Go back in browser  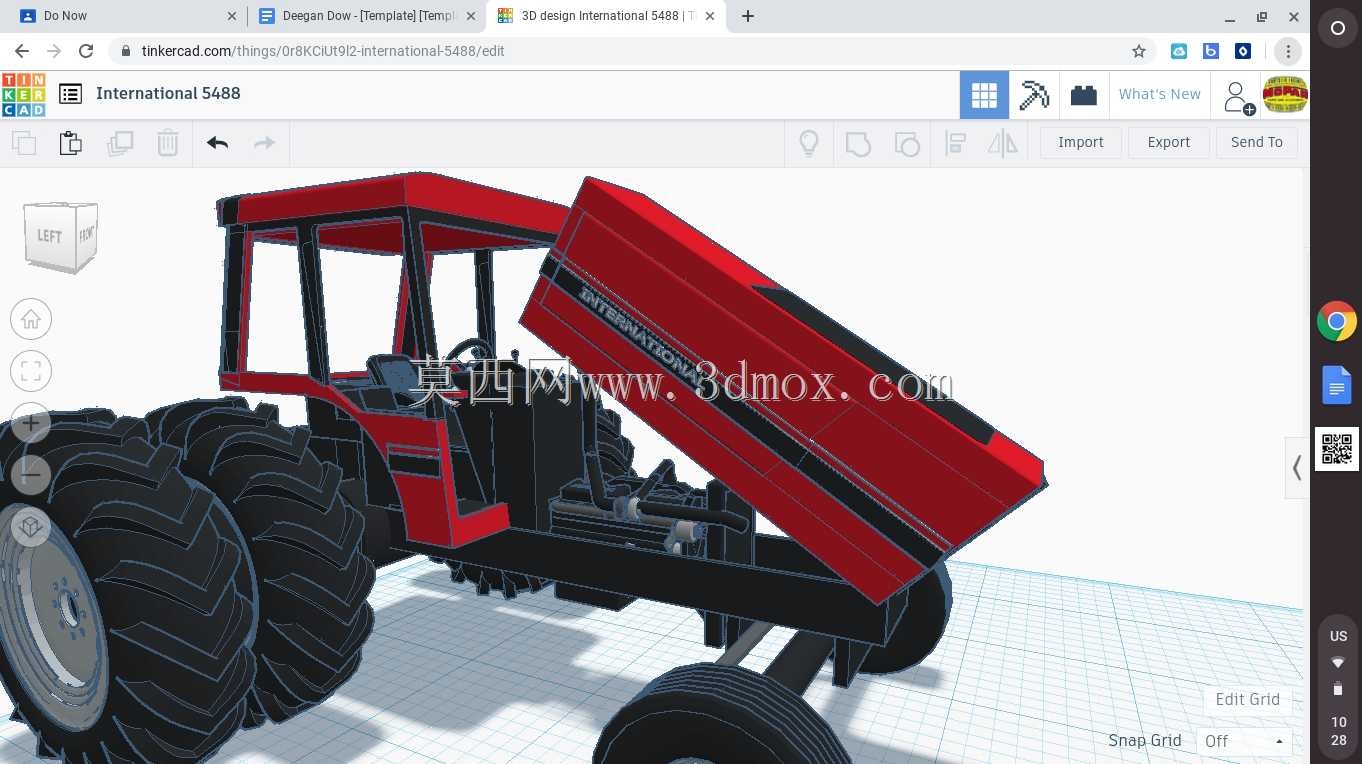pos(22,51)
